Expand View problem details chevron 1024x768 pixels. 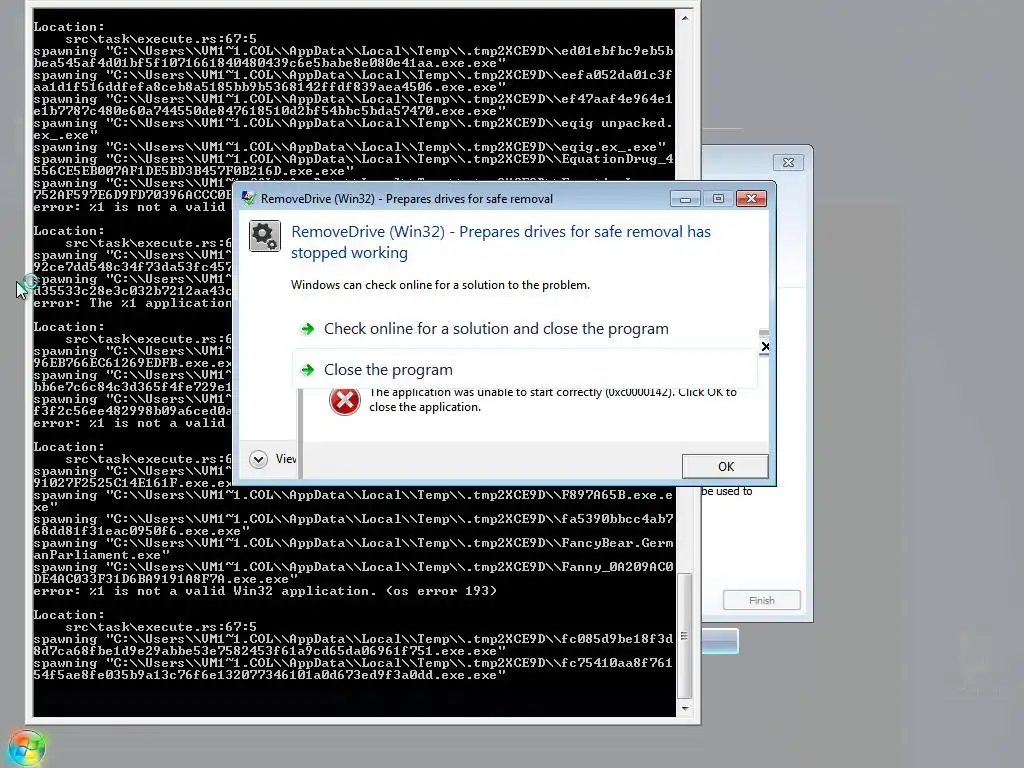pyautogui.click(x=259, y=459)
